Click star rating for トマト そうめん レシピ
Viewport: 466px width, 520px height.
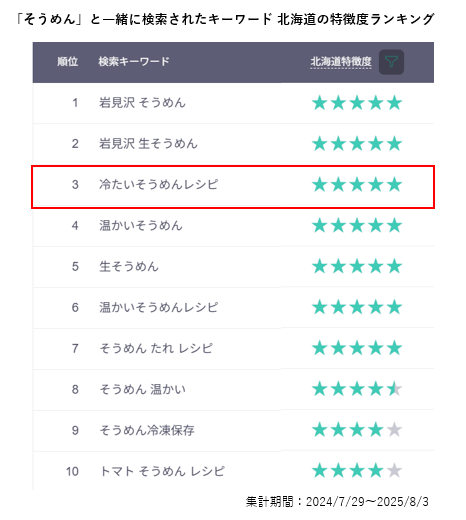point(357,471)
